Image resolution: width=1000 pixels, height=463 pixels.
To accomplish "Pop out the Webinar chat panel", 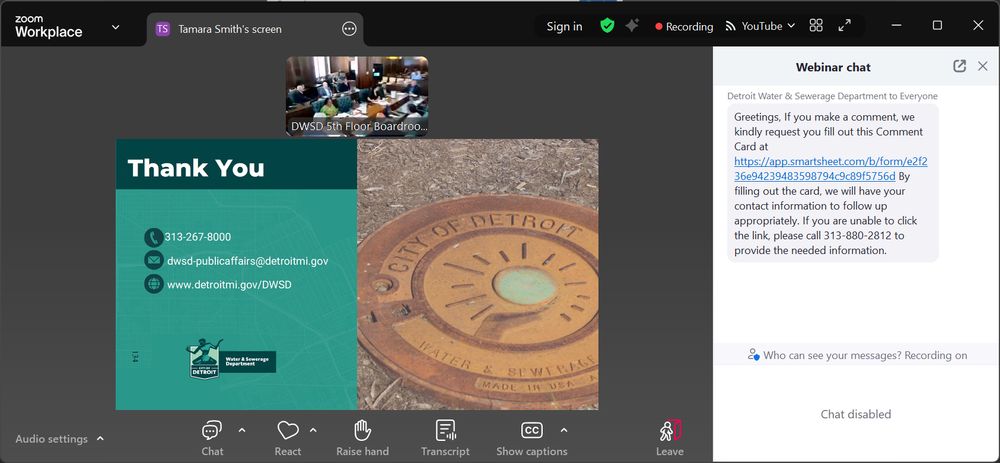I will (959, 66).
